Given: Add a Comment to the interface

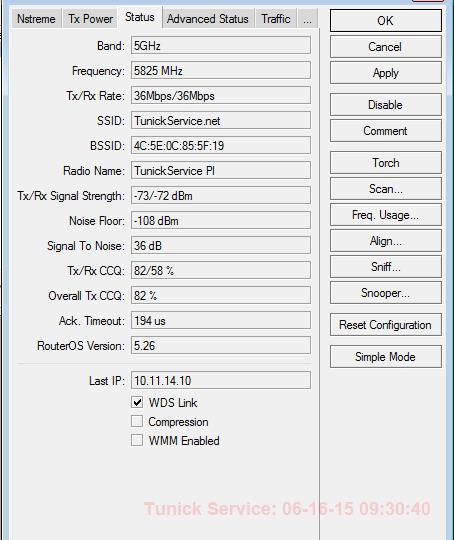Looking at the screenshot, I should point(385,131).
